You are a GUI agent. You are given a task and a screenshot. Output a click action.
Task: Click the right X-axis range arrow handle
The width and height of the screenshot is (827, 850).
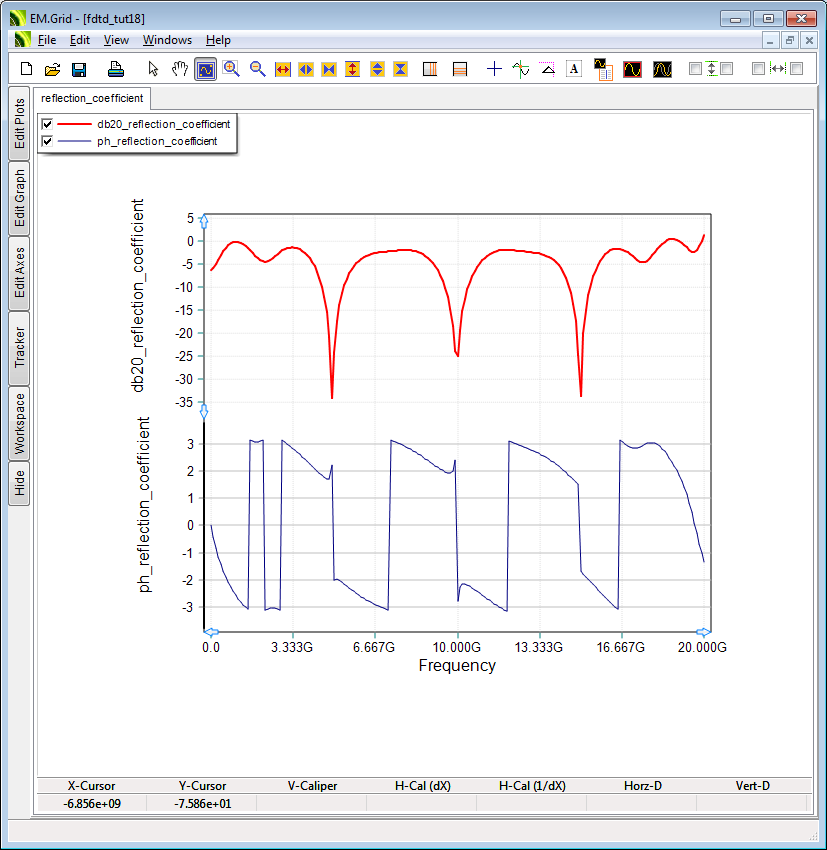(703, 632)
